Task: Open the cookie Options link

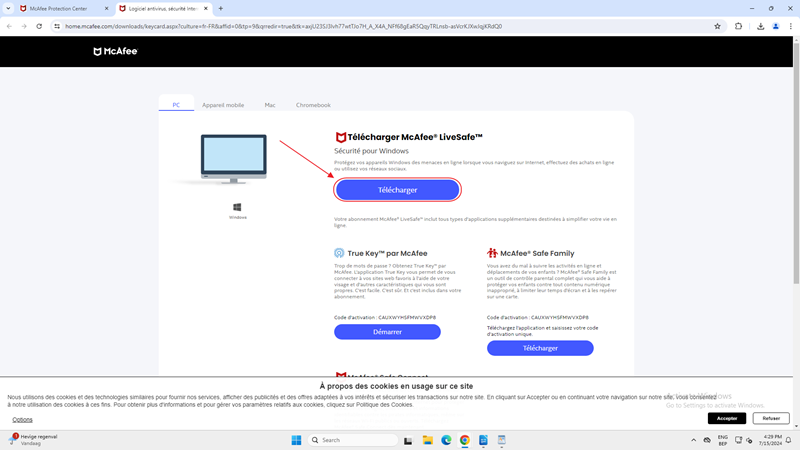Action: tap(22, 419)
